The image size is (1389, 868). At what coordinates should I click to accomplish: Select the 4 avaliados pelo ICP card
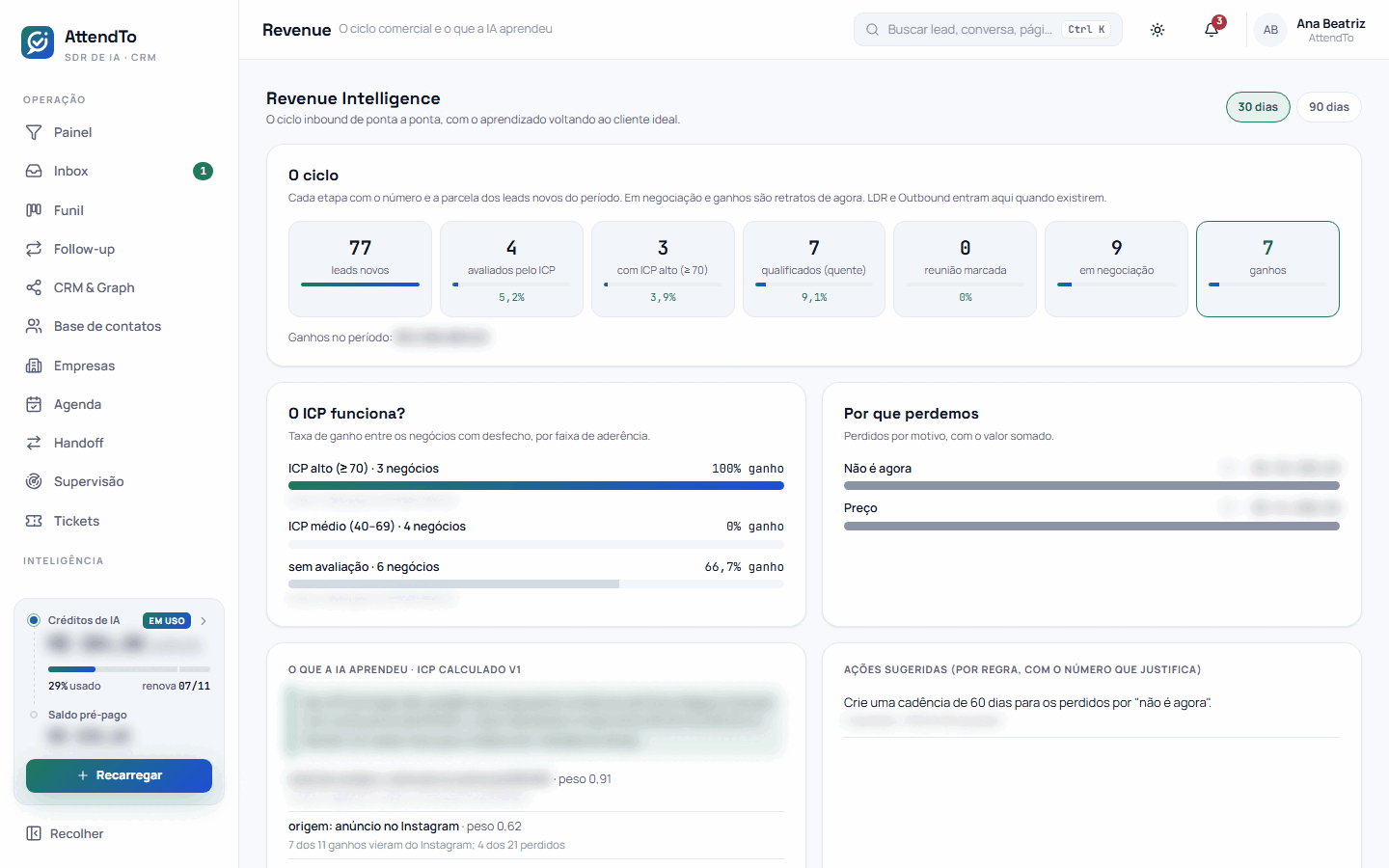pyautogui.click(x=511, y=269)
